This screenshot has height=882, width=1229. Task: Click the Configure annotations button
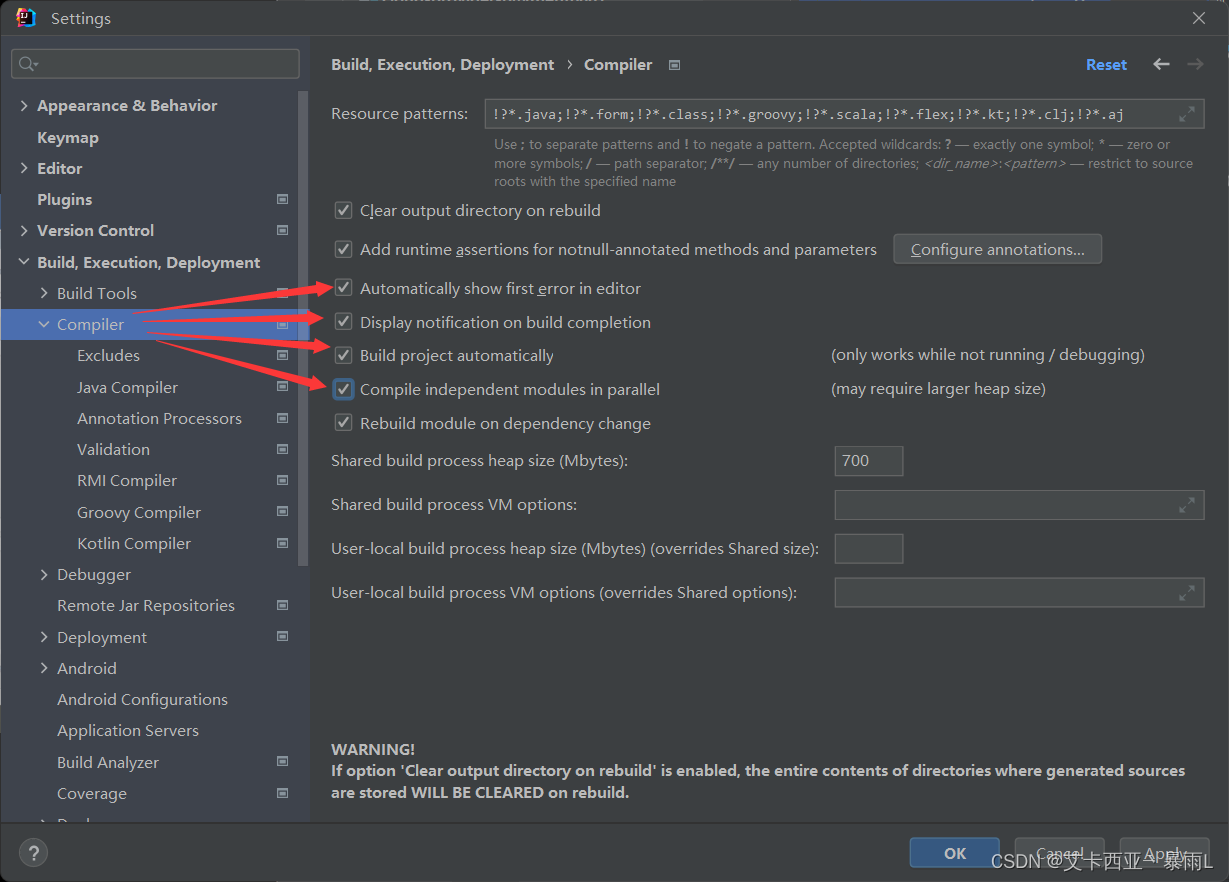[997, 249]
